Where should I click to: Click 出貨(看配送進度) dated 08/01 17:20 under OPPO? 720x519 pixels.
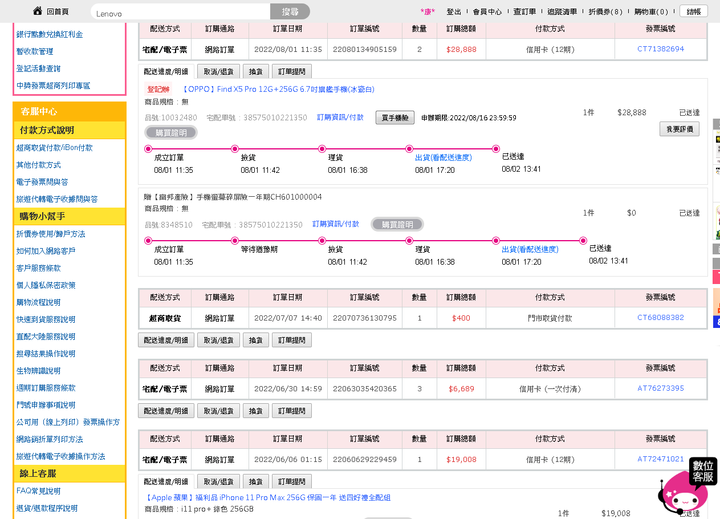[x=444, y=158]
